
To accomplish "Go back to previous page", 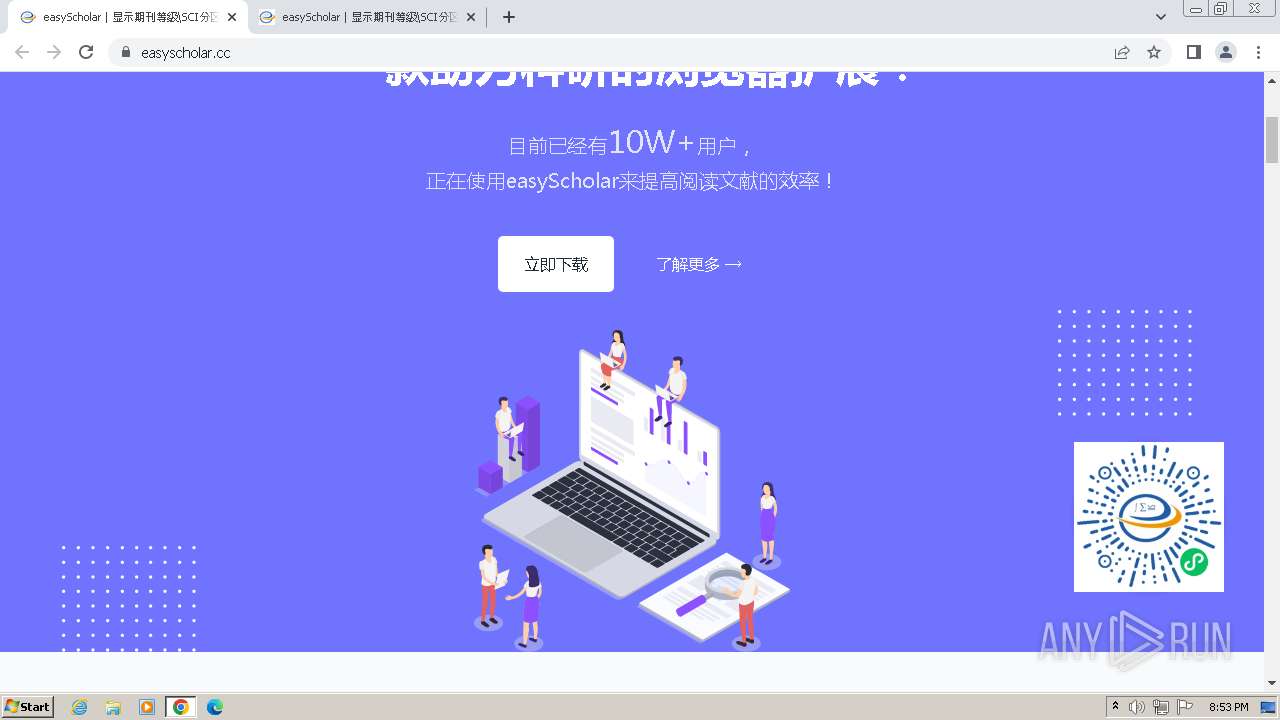I will coord(22,52).
